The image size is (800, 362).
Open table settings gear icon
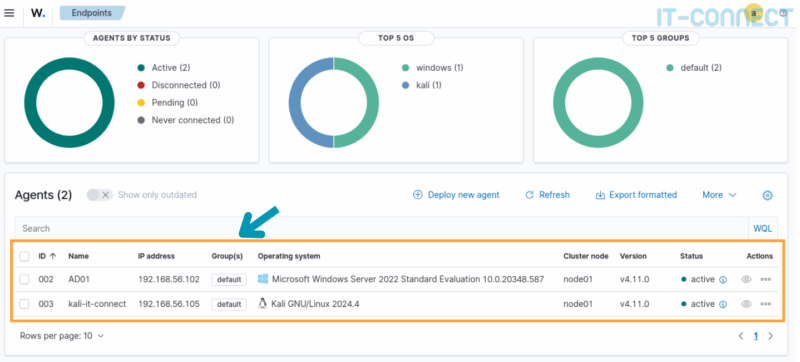pyautogui.click(x=767, y=195)
